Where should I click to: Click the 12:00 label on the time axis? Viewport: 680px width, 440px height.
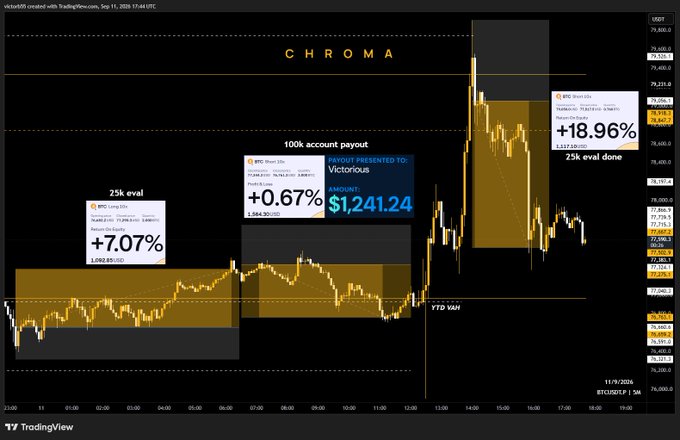pos(411,408)
